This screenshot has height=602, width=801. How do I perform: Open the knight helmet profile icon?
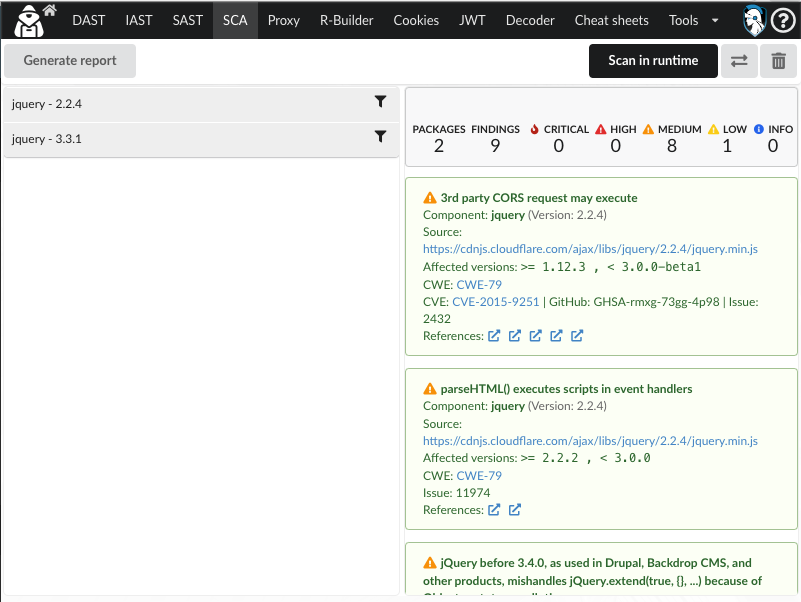[754, 20]
